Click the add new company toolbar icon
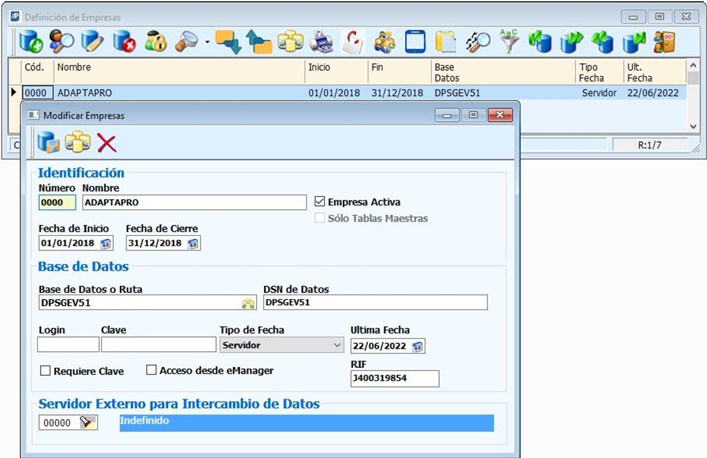Viewport: 707px width, 458px height. tap(31, 41)
